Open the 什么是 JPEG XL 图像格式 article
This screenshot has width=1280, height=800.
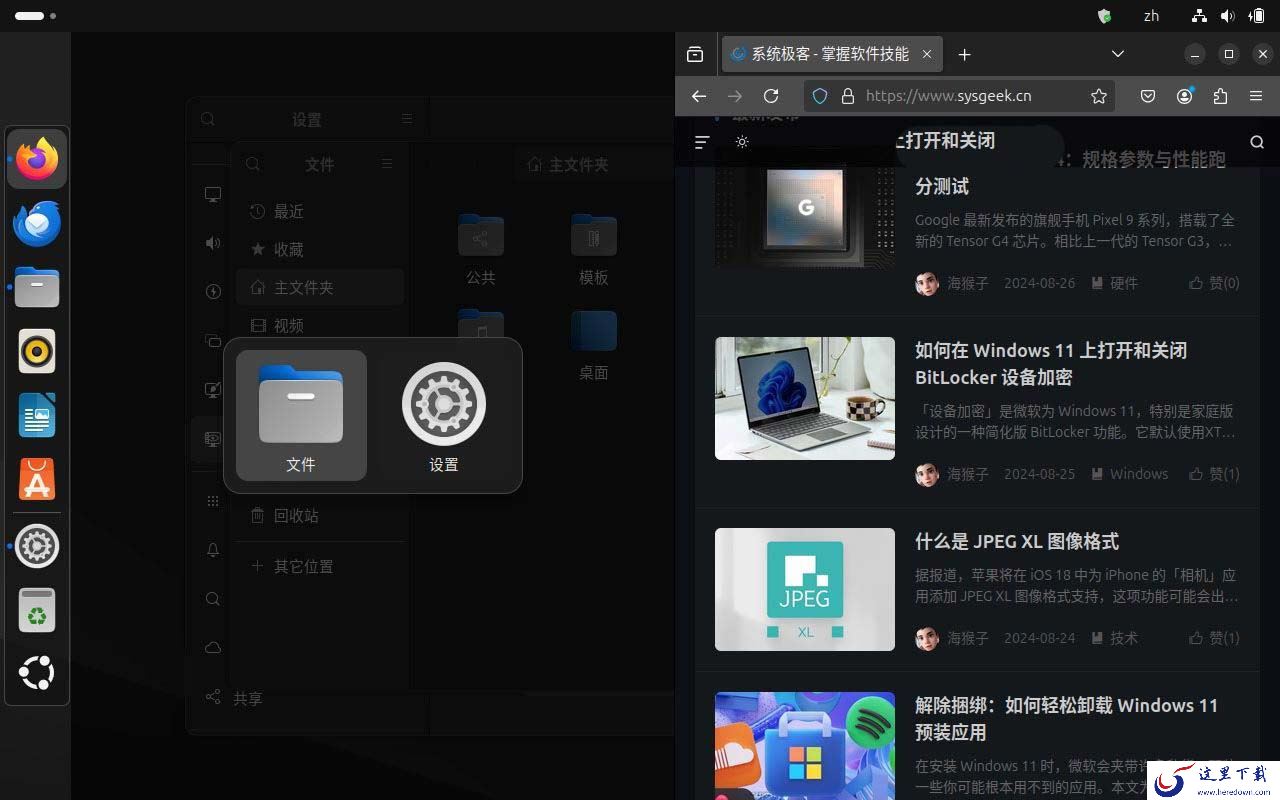[1017, 541]
